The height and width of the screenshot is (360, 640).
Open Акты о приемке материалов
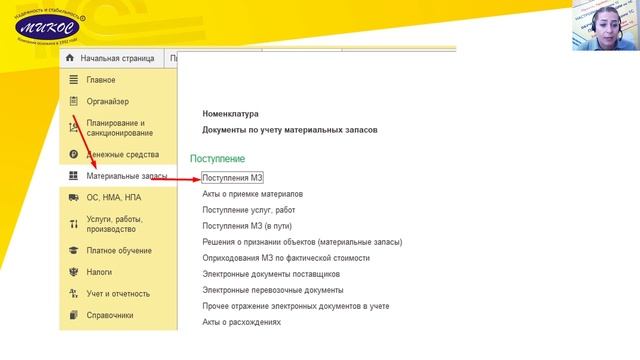[253, 194]
